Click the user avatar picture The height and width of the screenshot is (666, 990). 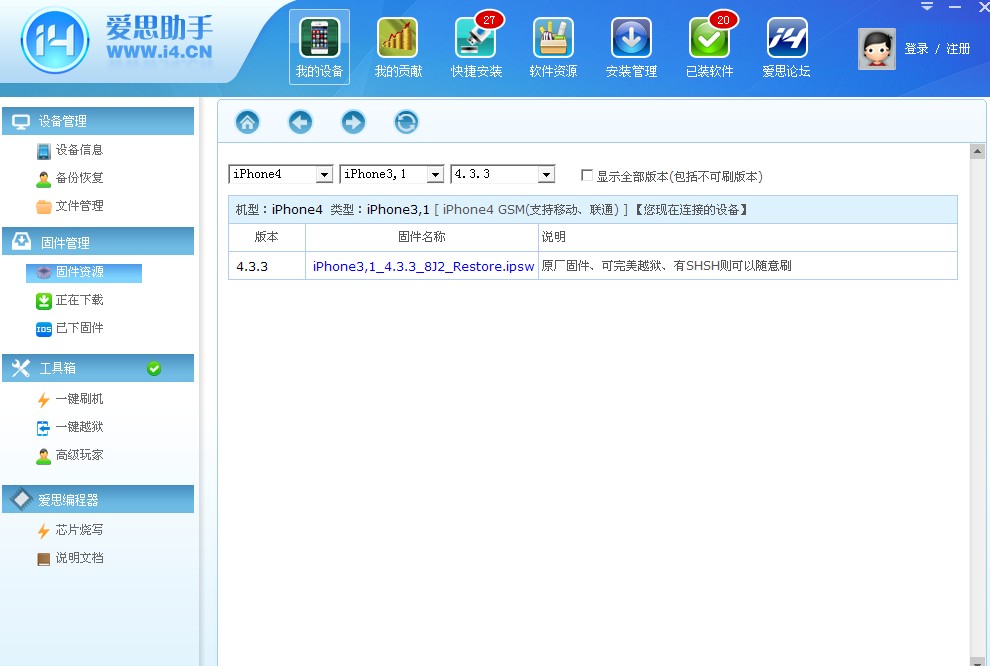click(876, 49)
